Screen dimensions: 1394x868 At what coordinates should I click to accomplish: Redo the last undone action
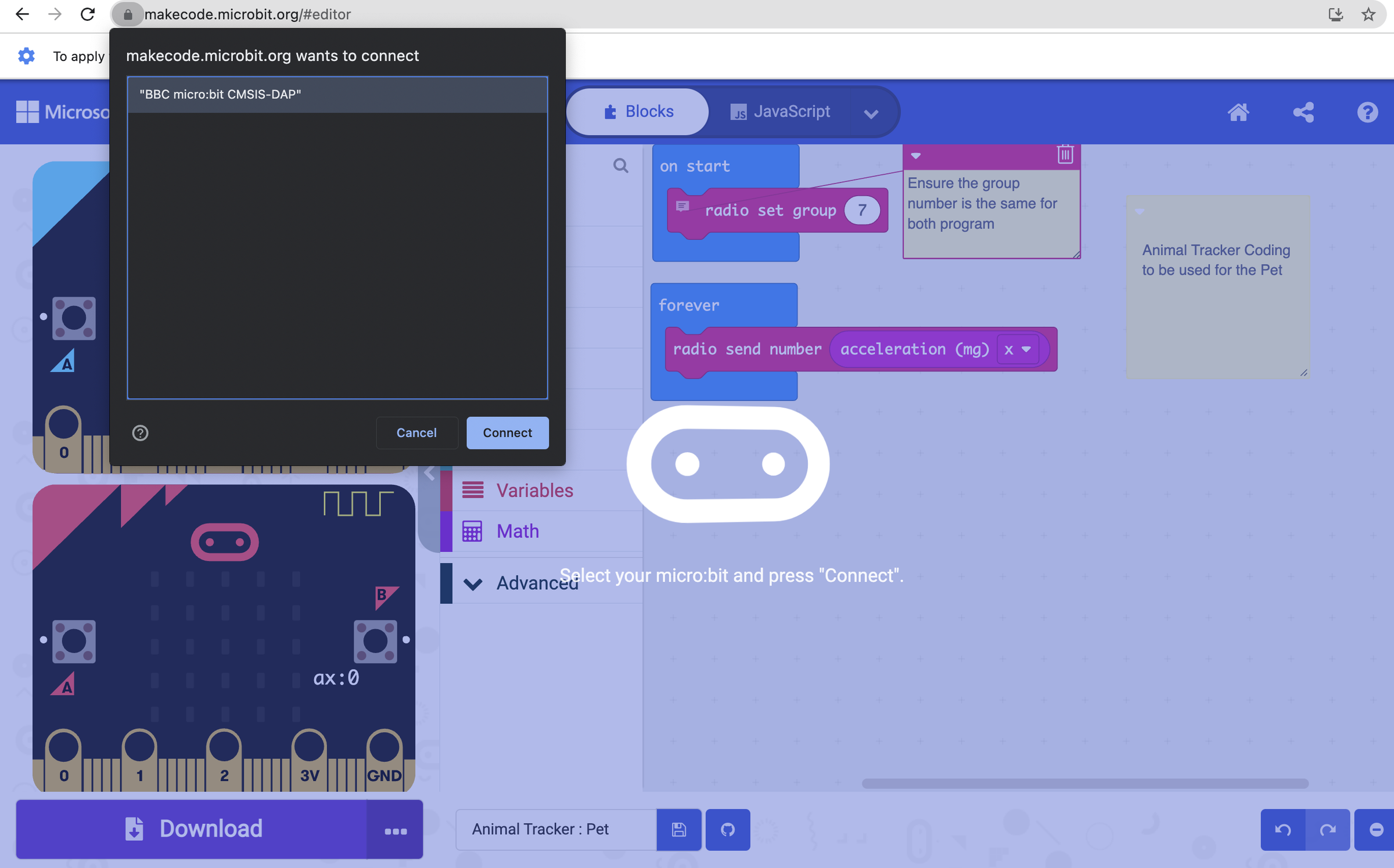tap(1328, 829)
